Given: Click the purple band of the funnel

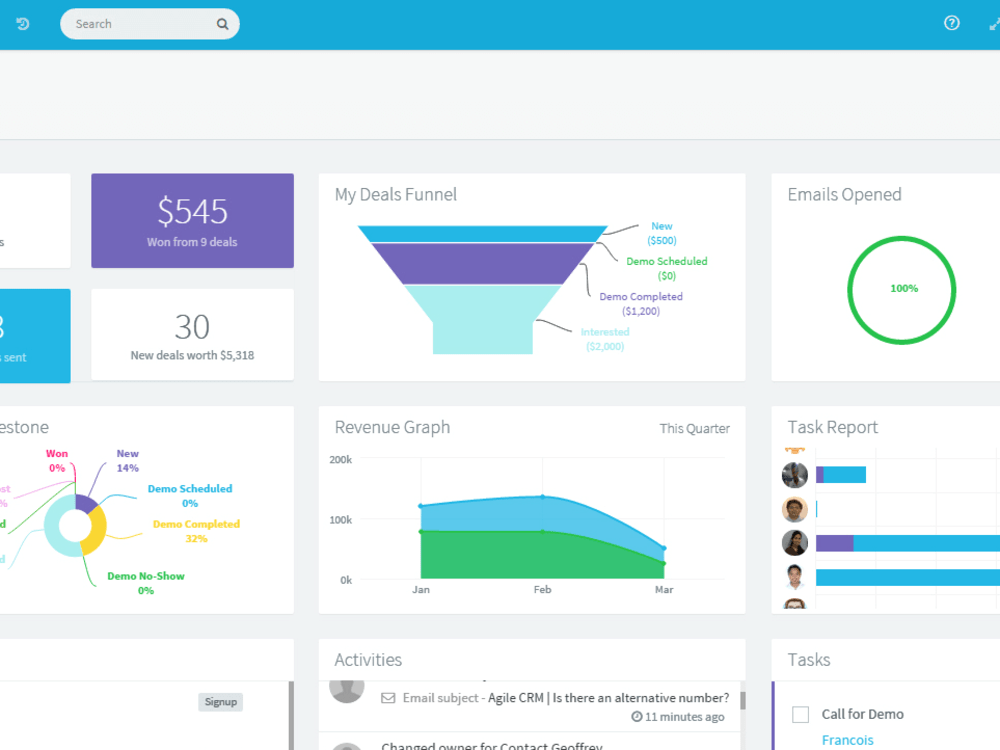Looking at the screenshot, I should point(482,264).
